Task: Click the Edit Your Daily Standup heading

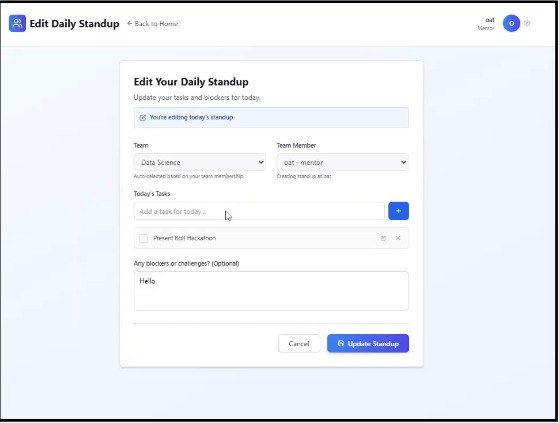Action: click(191, 82)
